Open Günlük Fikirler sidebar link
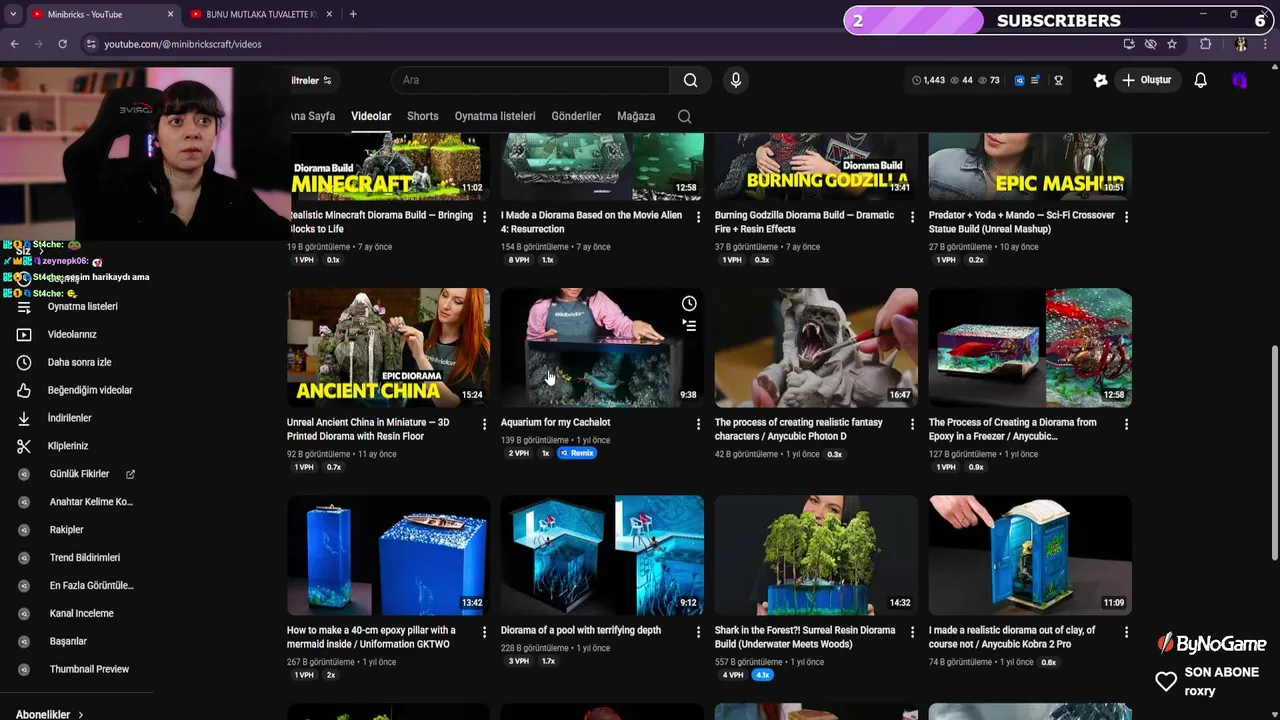Image resolution: width=1280 pixels, height=720 pixels. [79, 474]
